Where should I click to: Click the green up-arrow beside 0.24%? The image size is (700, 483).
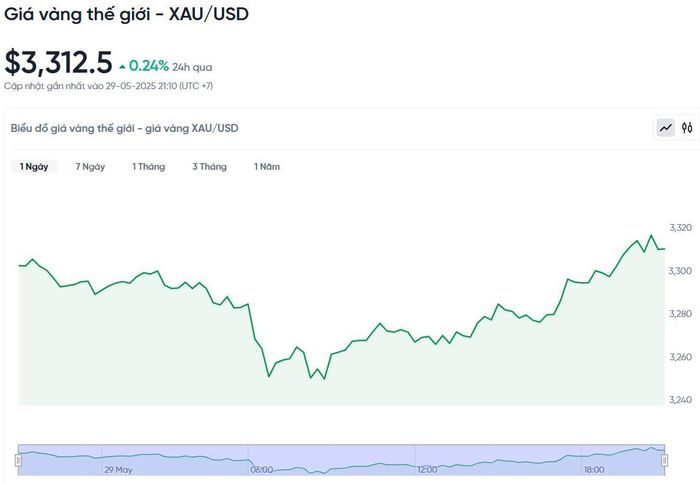(x=122, y=67)
